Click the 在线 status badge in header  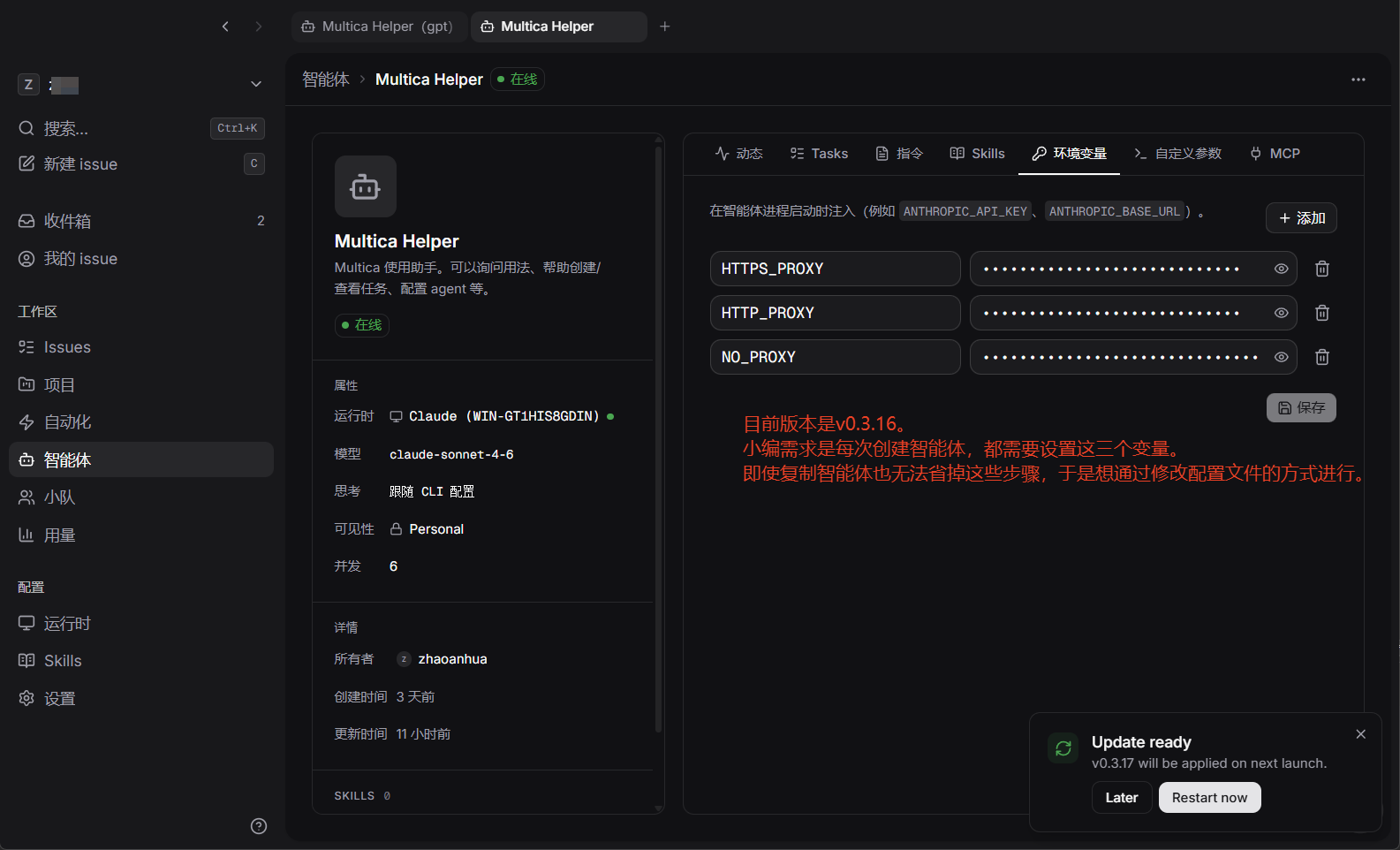click(x=518, y=80)
